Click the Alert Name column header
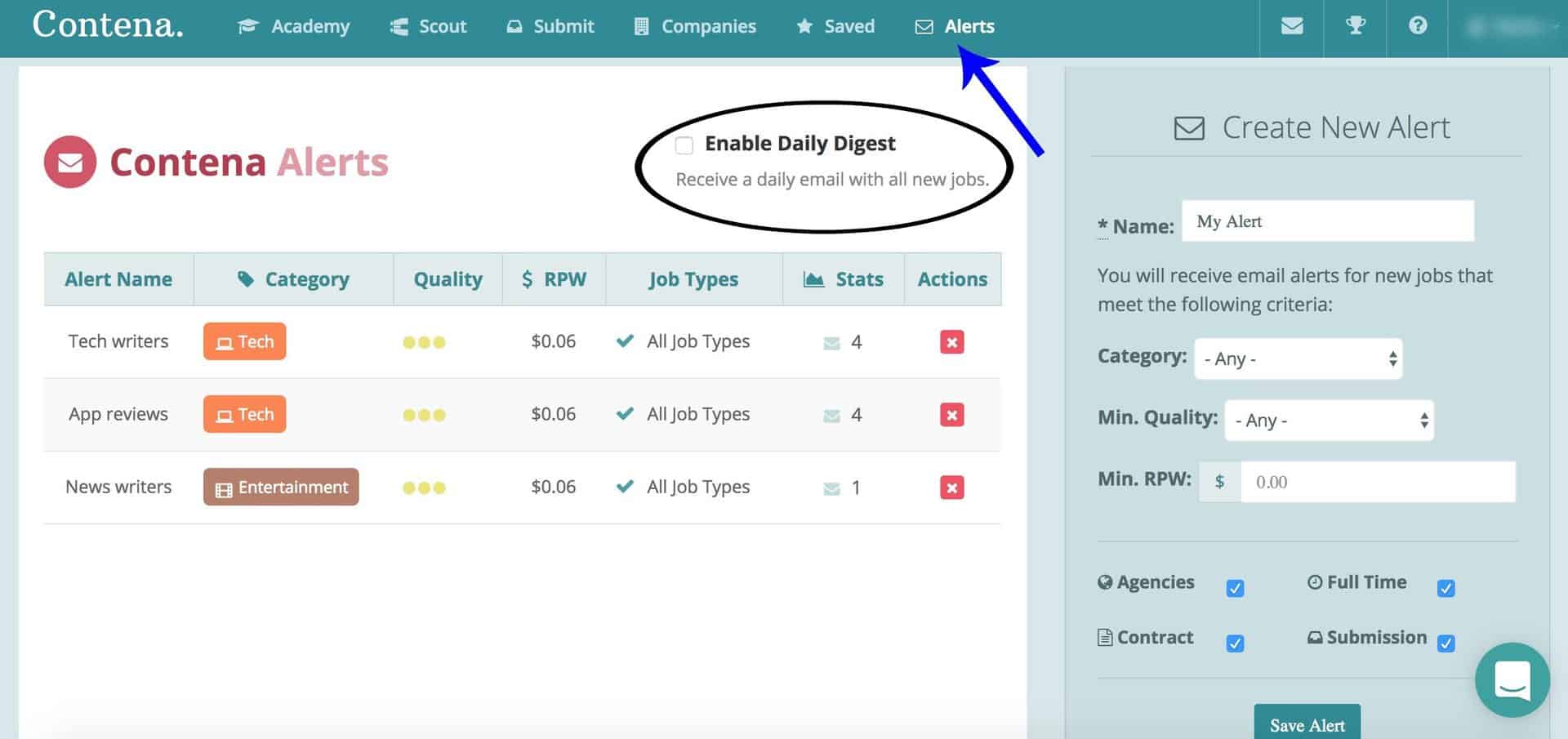Viewport: 1568px width, 739px height. (118, 279)
